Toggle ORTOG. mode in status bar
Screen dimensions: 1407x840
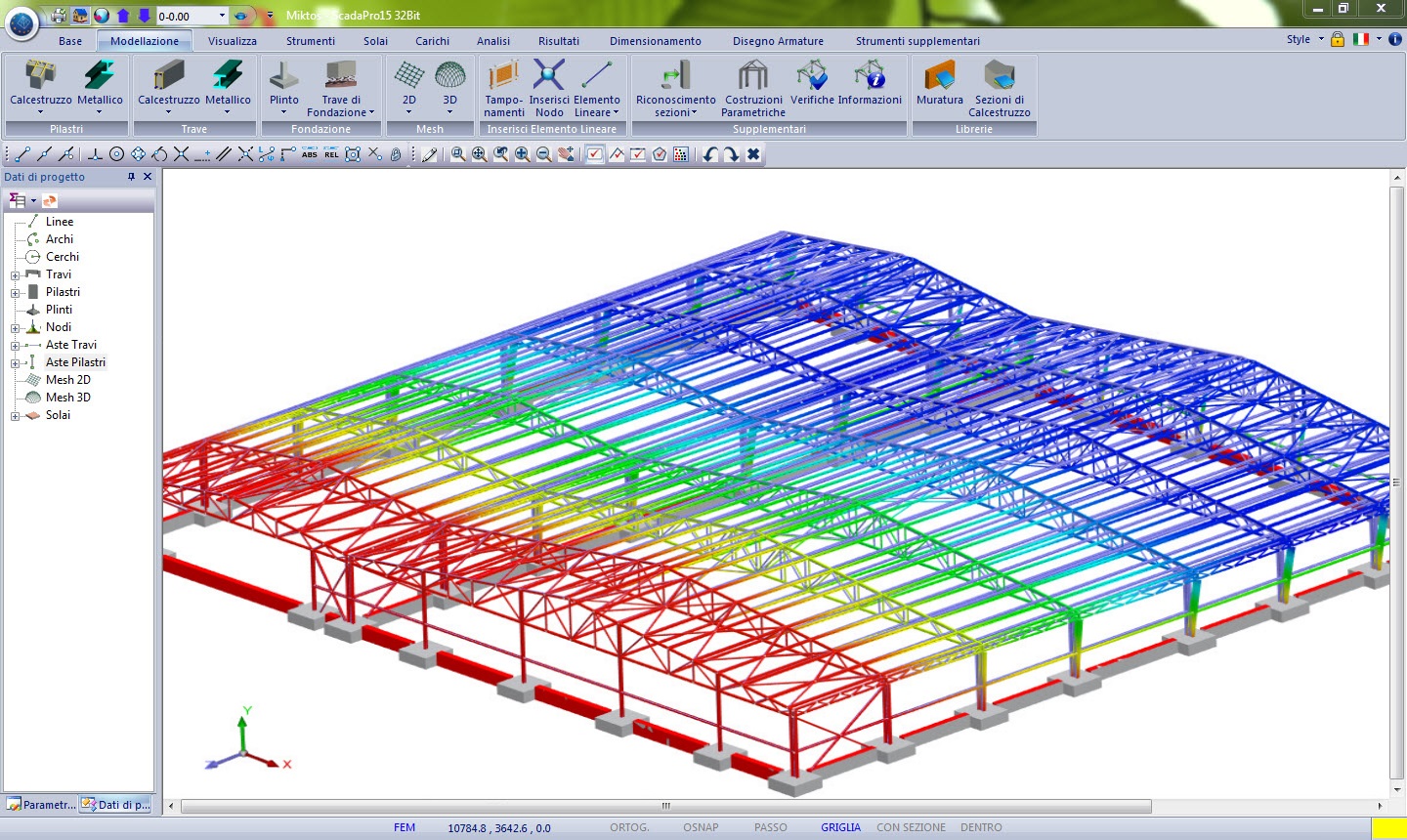pos(629,827)
